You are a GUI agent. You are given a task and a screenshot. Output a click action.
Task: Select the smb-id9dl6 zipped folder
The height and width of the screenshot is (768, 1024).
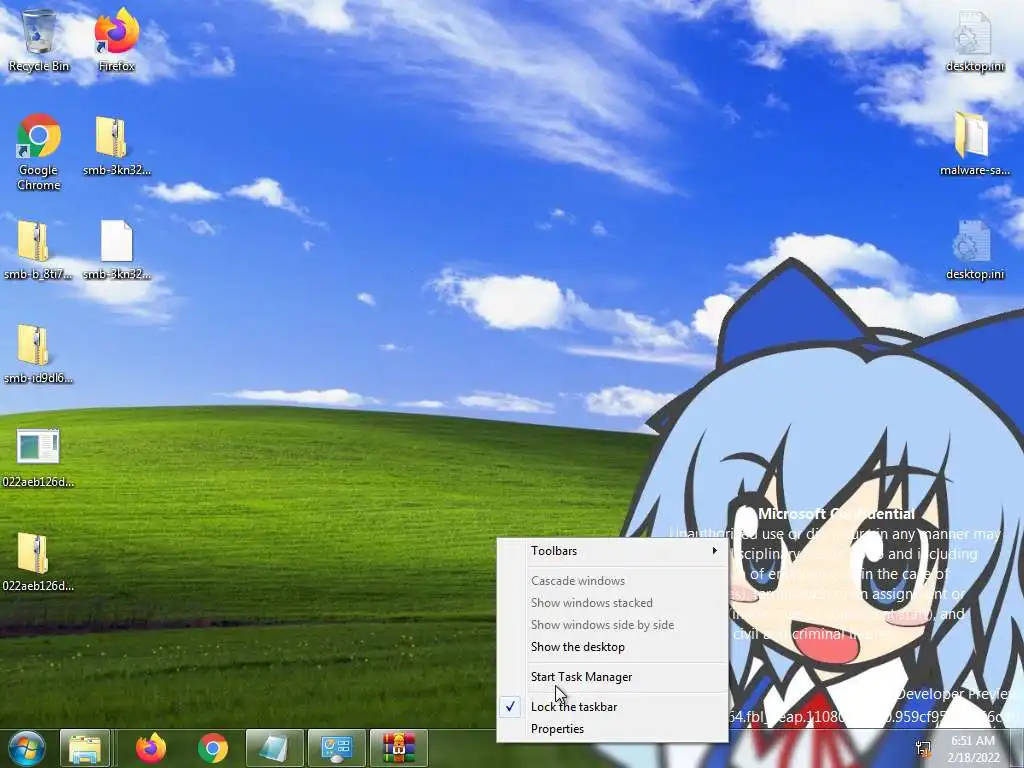click(x=38, y=353)
